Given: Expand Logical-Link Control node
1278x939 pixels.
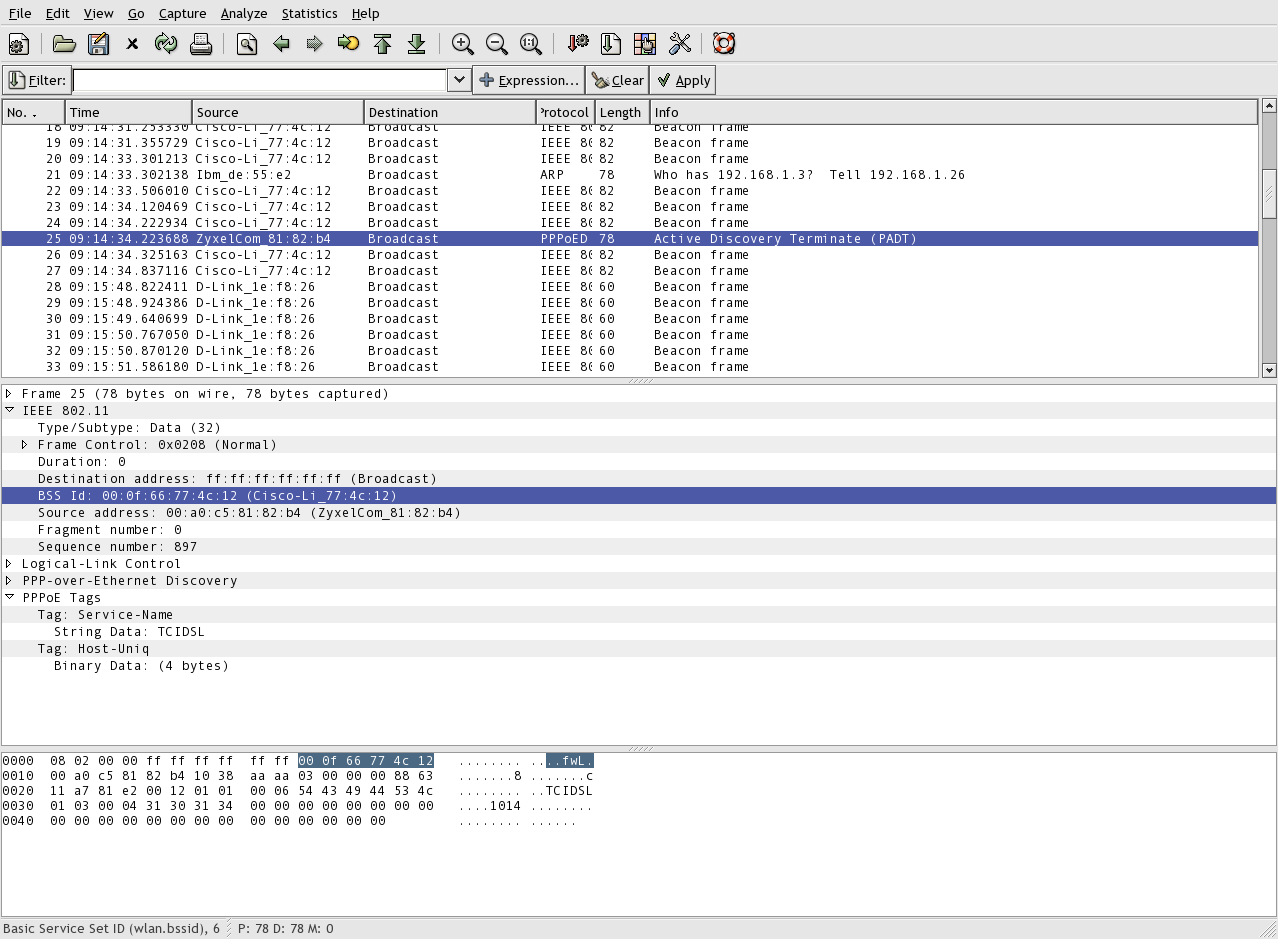Looking at the screenshot, I should pos(9,563).
